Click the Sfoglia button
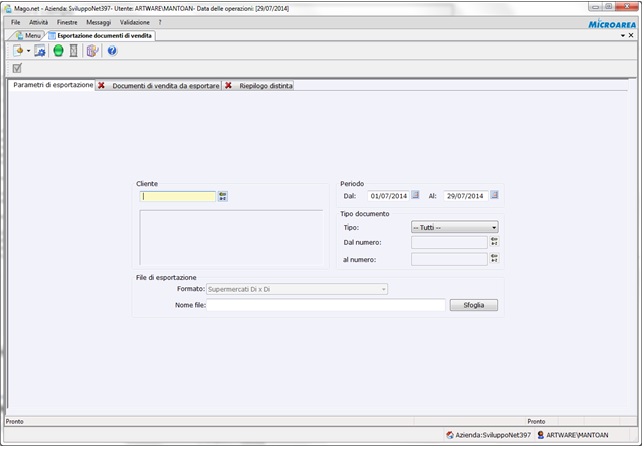Image resolution: width=644 pixels, height=452 pixels. click(473, 305)
